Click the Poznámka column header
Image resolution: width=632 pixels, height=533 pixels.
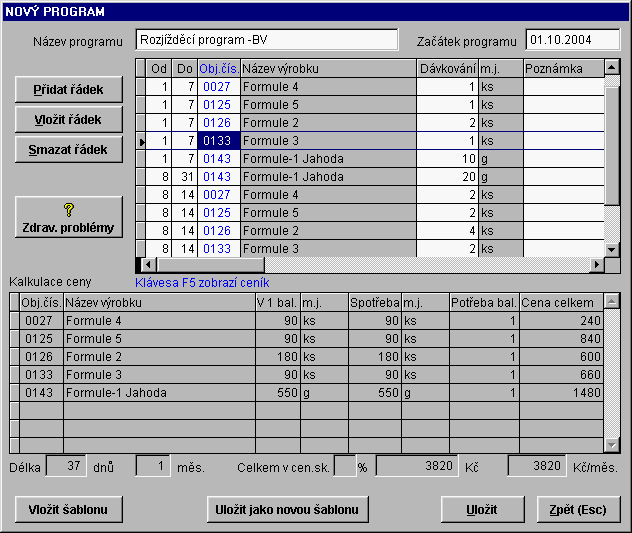(564, 69)
